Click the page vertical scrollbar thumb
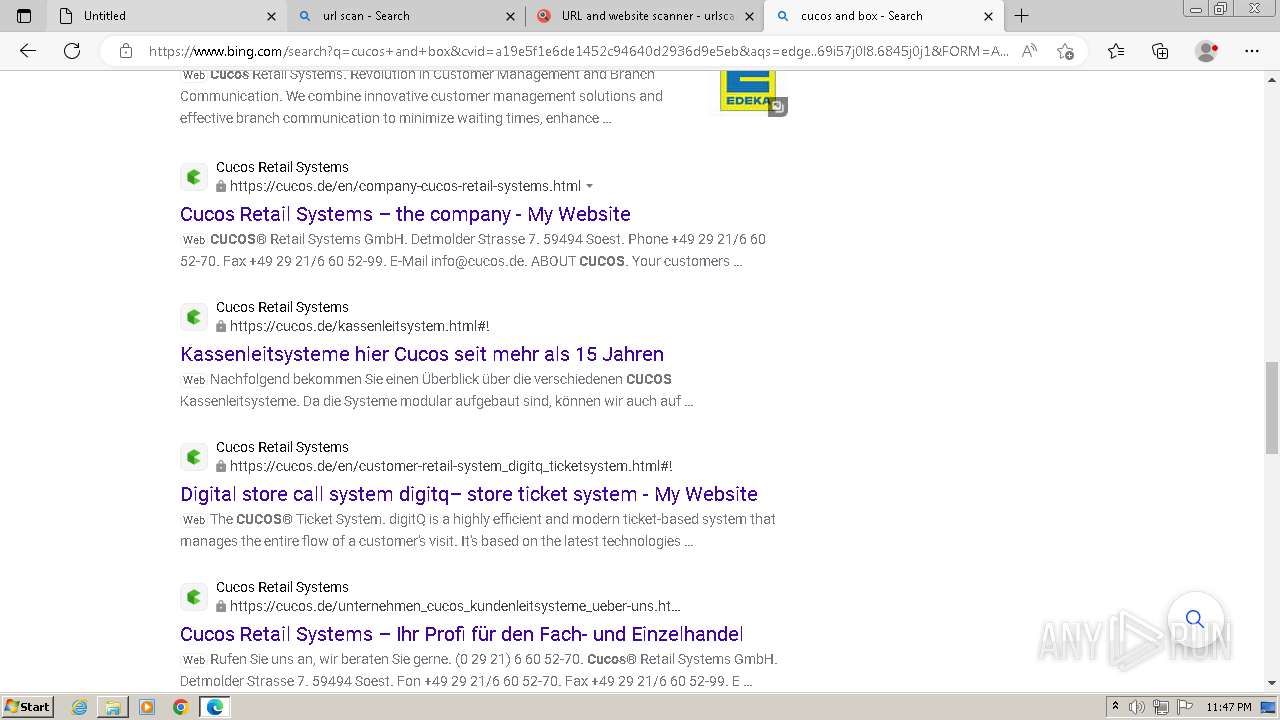The image size is (1280, 720). pos(1272,407)
